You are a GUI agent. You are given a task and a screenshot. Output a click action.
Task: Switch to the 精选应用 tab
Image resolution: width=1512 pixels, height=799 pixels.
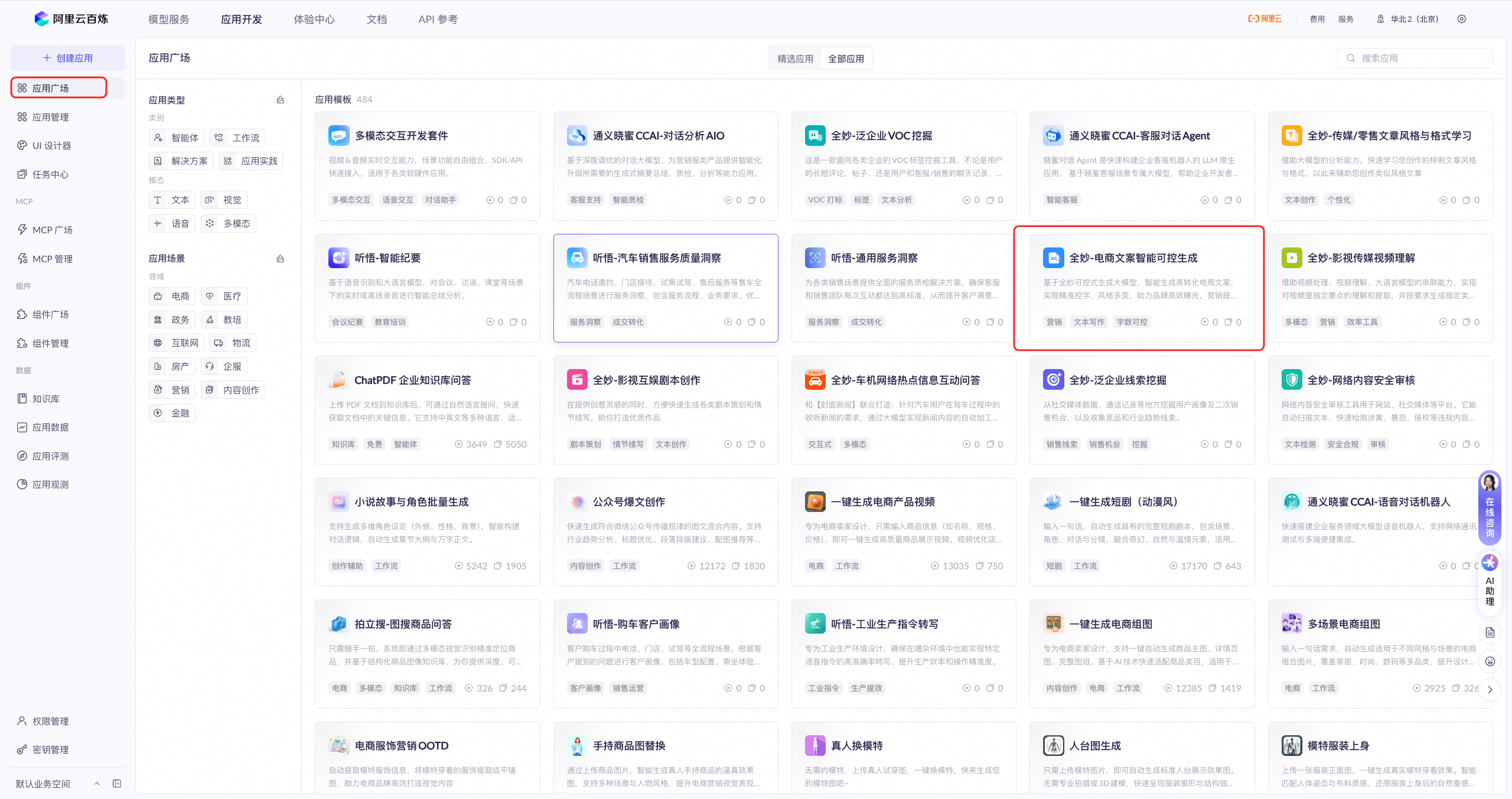click(x=795, y=58)
